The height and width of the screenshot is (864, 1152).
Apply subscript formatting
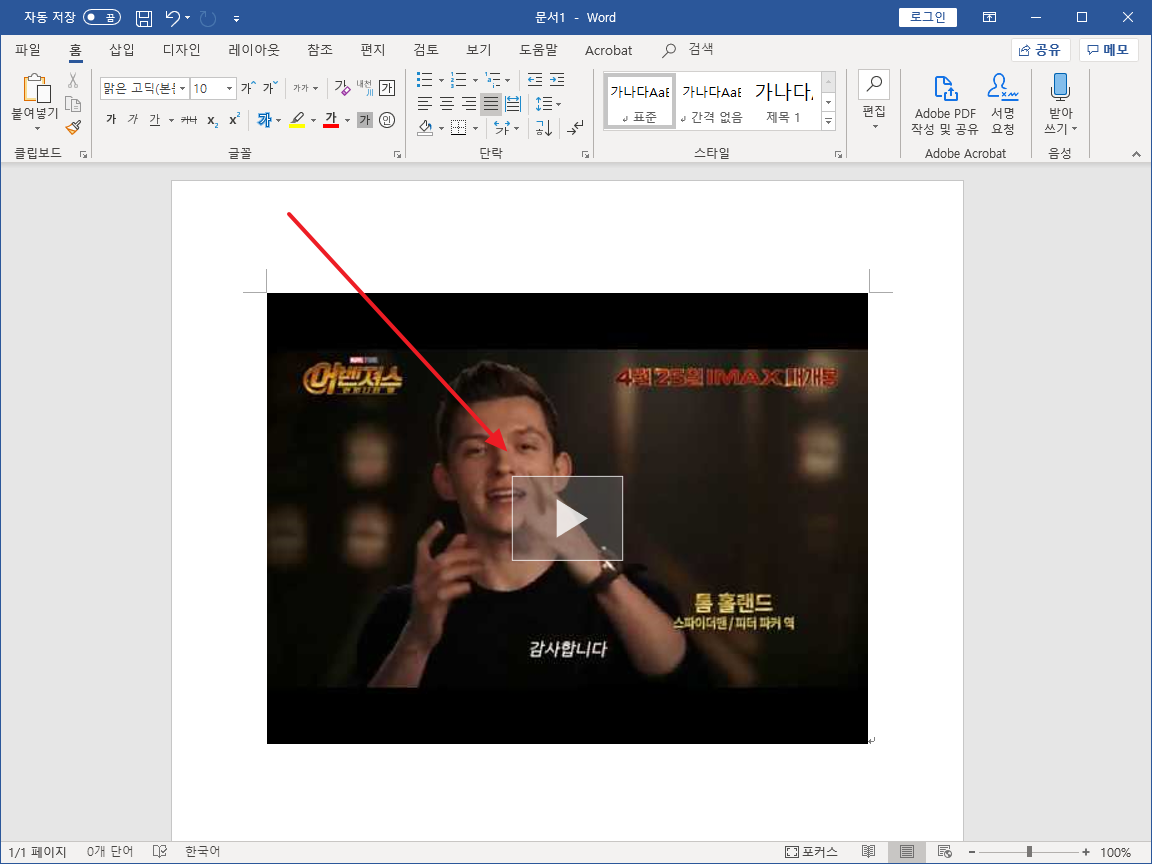click(212, 120)
